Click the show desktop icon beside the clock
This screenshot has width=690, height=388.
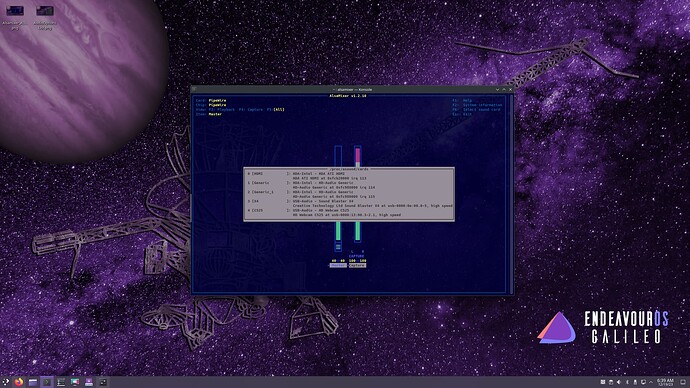683,382
